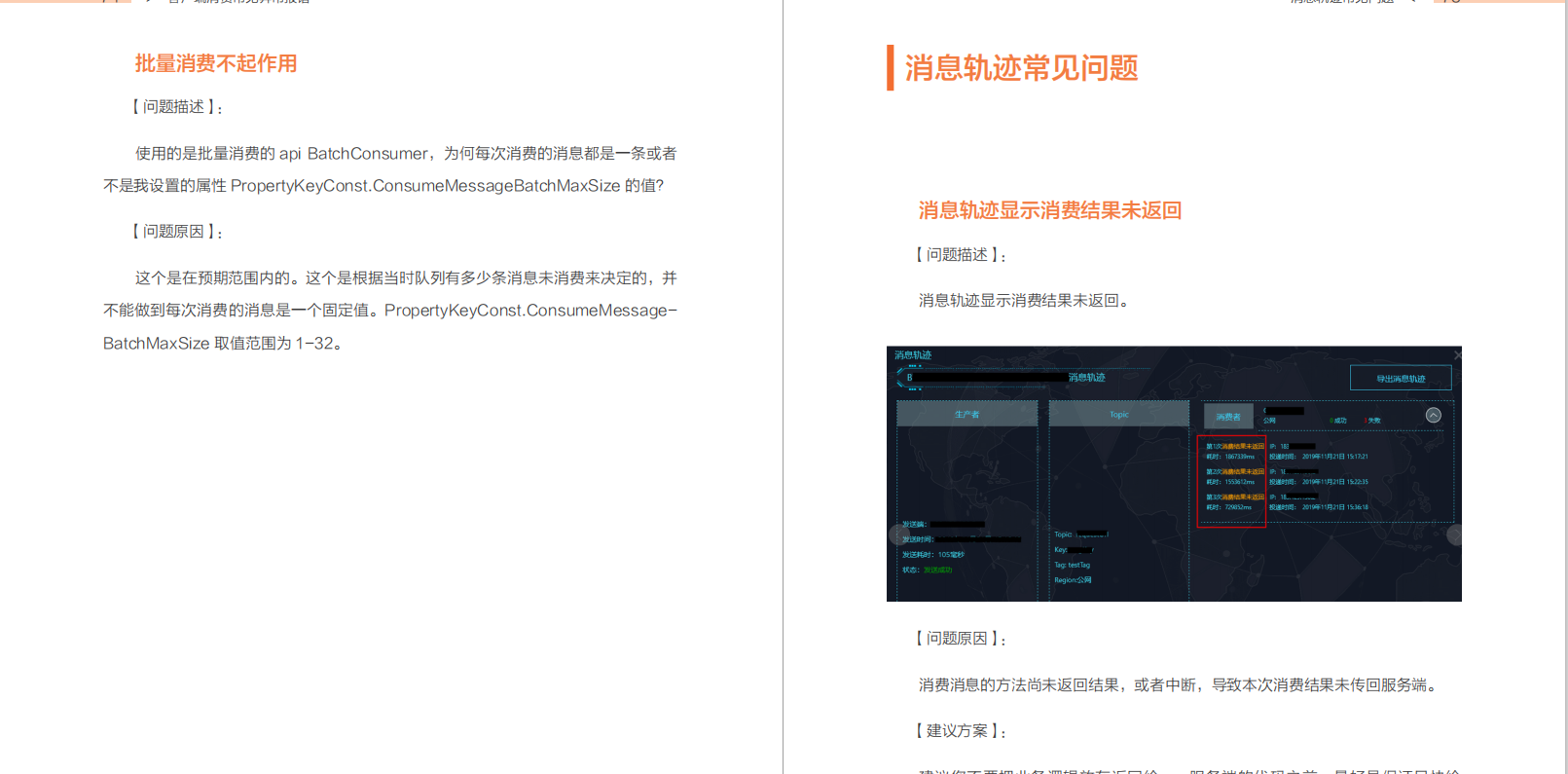Screen dimensions: 1568x774
Task: Click 【问题原因】 below the trace screenshot
Action: pos(962,639)
